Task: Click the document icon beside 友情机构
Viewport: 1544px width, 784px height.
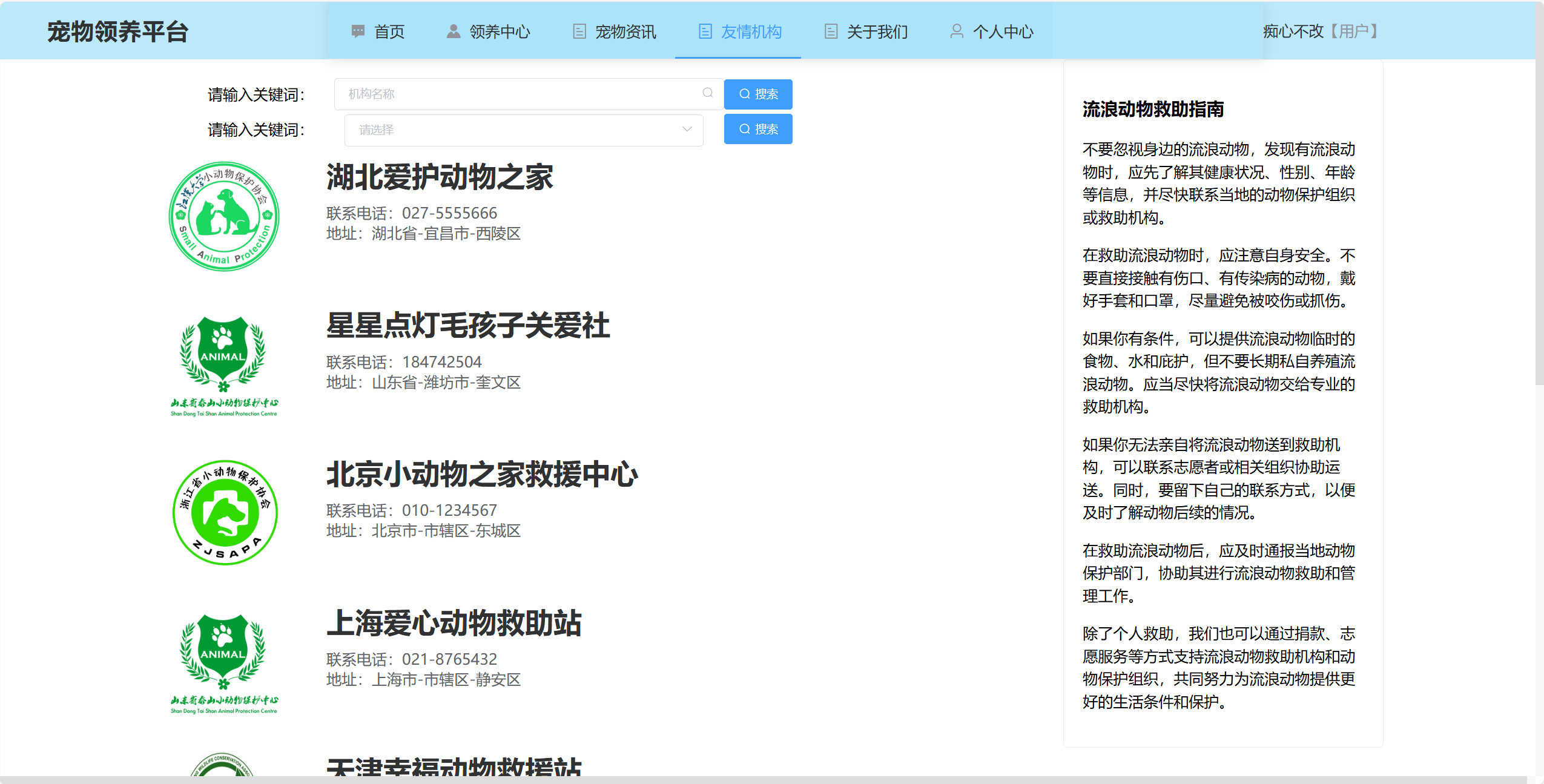Action: click(x=705, y=31)
